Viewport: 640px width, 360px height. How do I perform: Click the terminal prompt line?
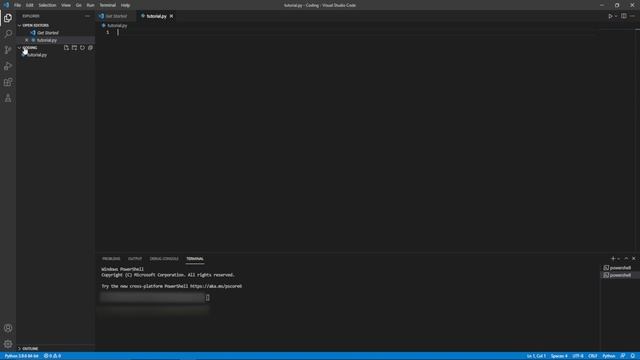tap(155, 298)
